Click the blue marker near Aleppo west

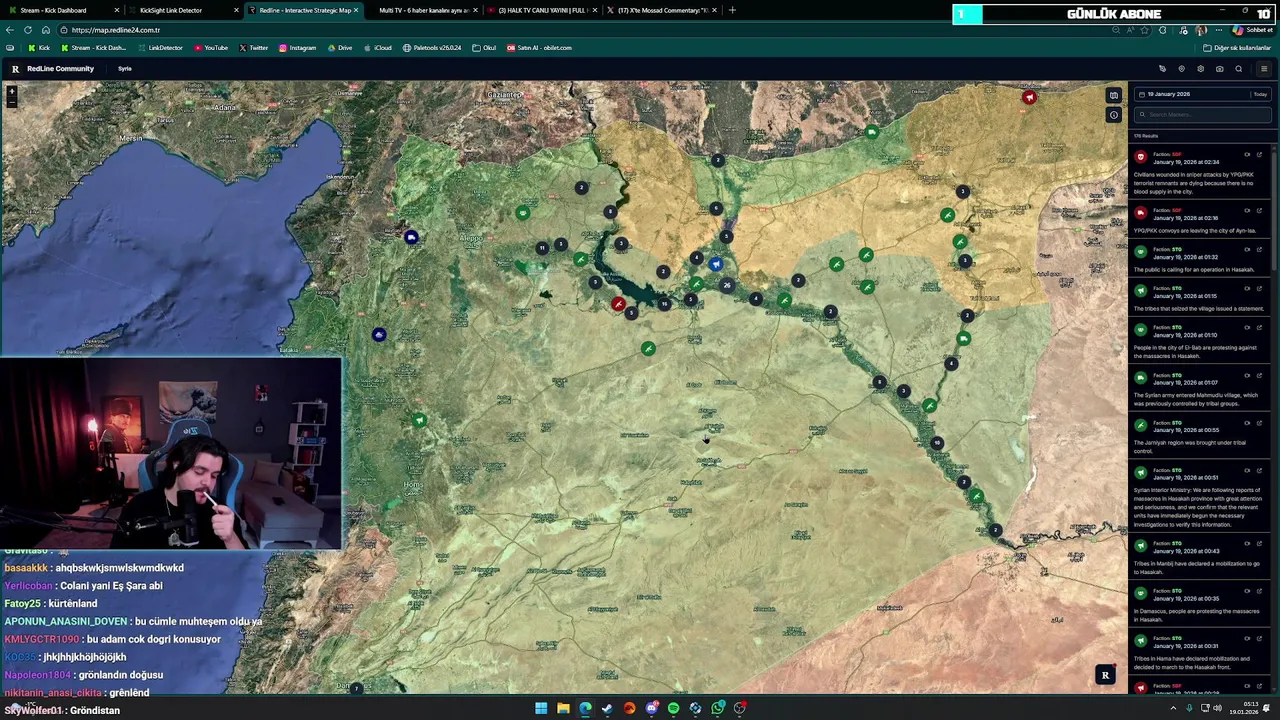click(x=411, y=237)
